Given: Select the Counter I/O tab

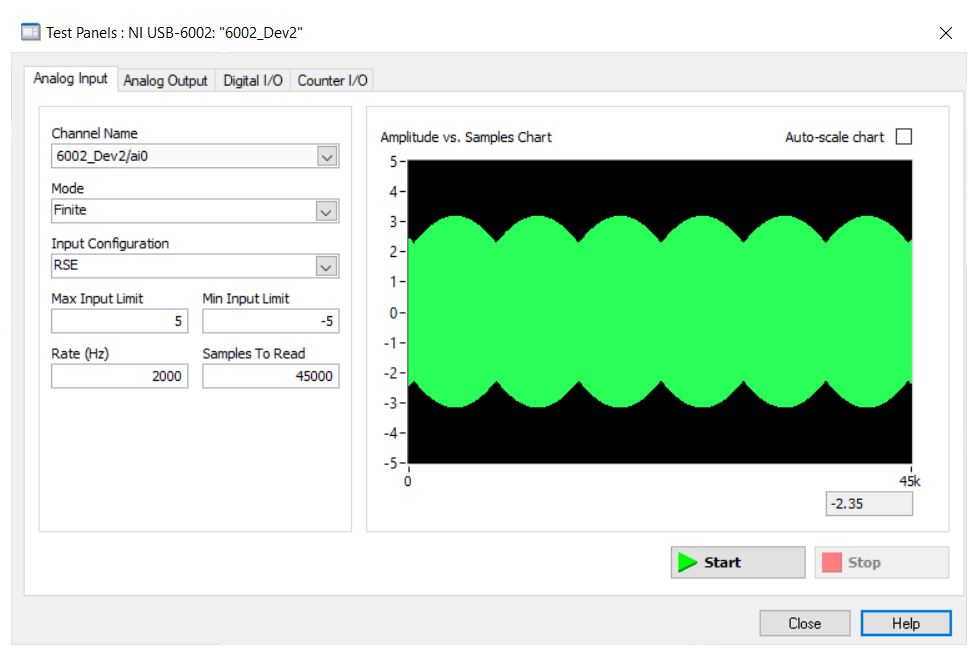Looking at the screenshot, I should (x=332, y=81).
